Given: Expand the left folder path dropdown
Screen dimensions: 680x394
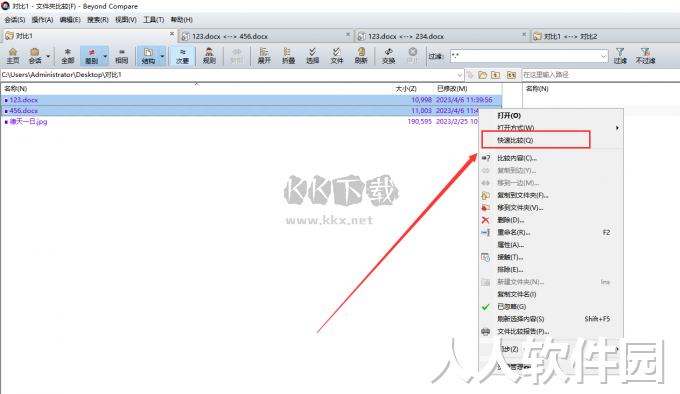Looking at the screenshot, I should pos(459,75).
